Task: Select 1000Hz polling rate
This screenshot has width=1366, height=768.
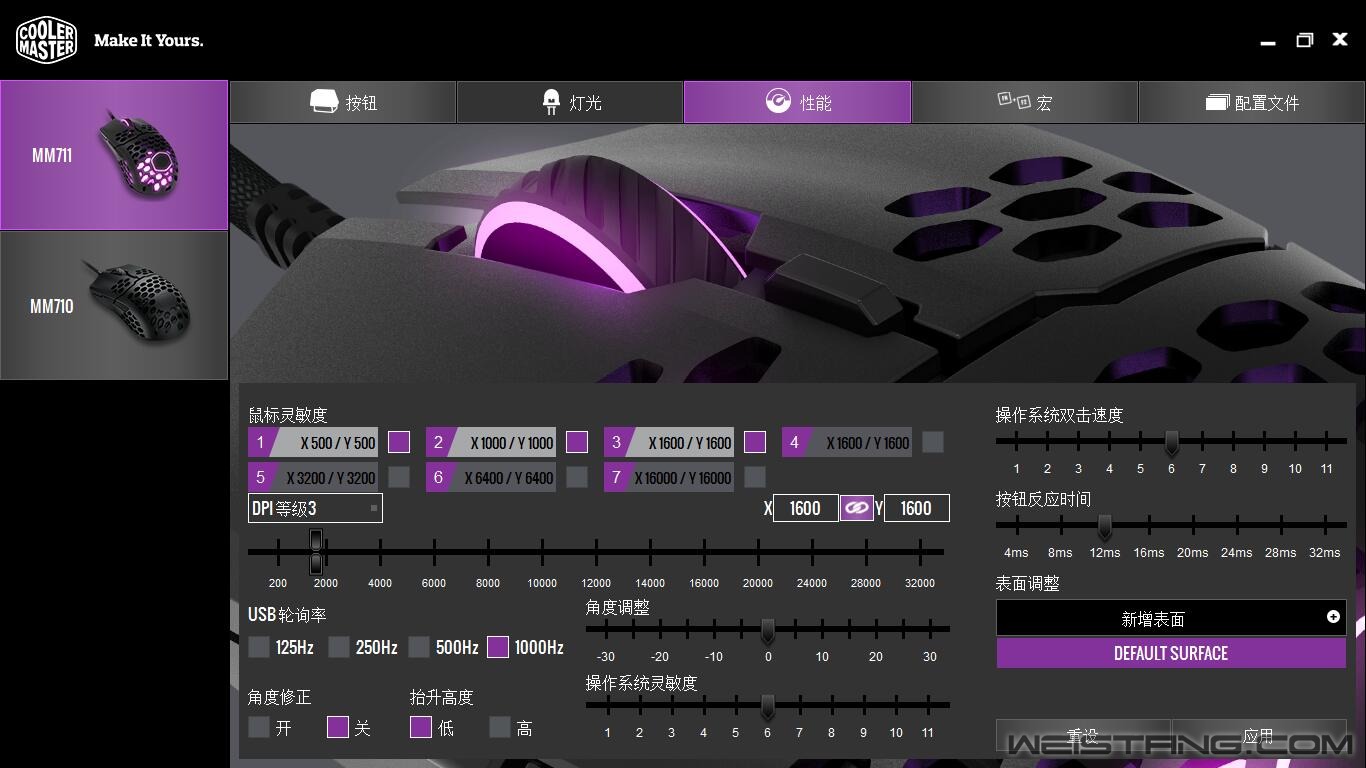Action: coord(498,647)
